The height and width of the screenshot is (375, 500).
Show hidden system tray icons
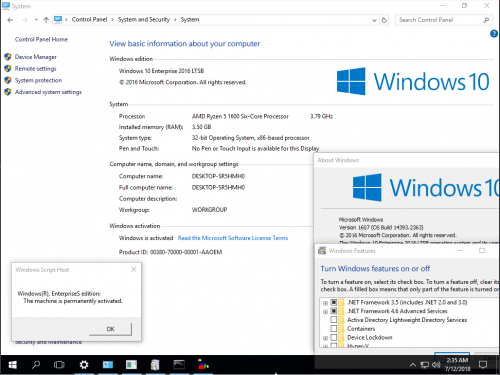click(413, 365)
